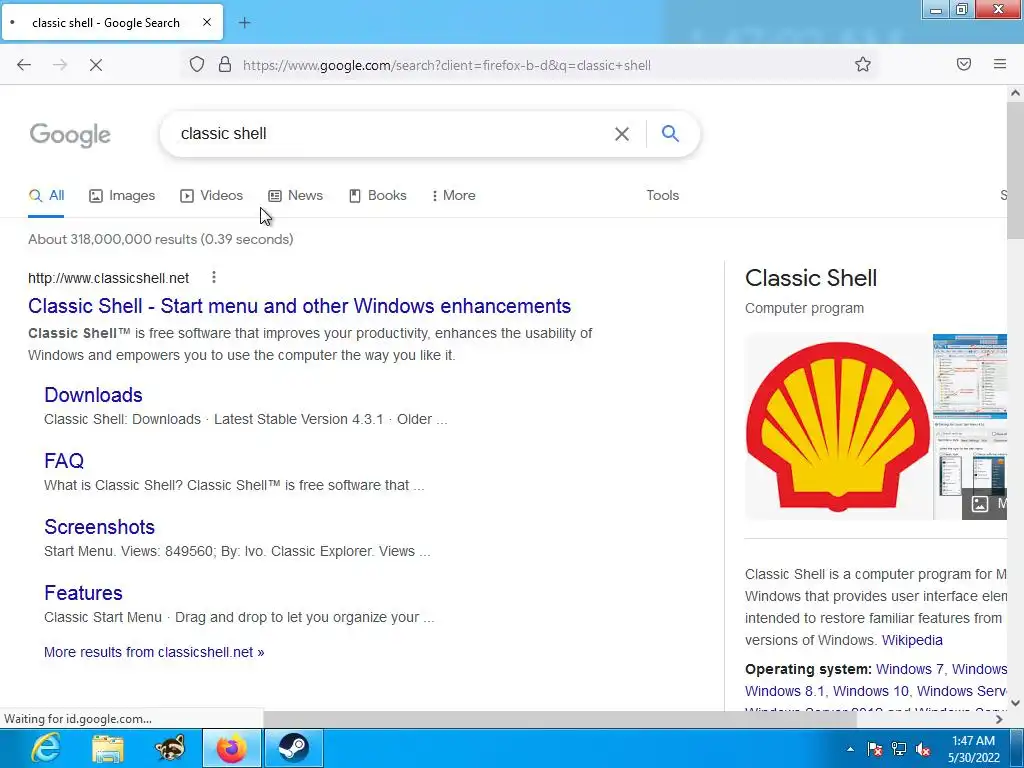Click the vertical scrollbar thumb
Image resolution: width=1024 pixels, height=768 pixels.
[1015, 170]
